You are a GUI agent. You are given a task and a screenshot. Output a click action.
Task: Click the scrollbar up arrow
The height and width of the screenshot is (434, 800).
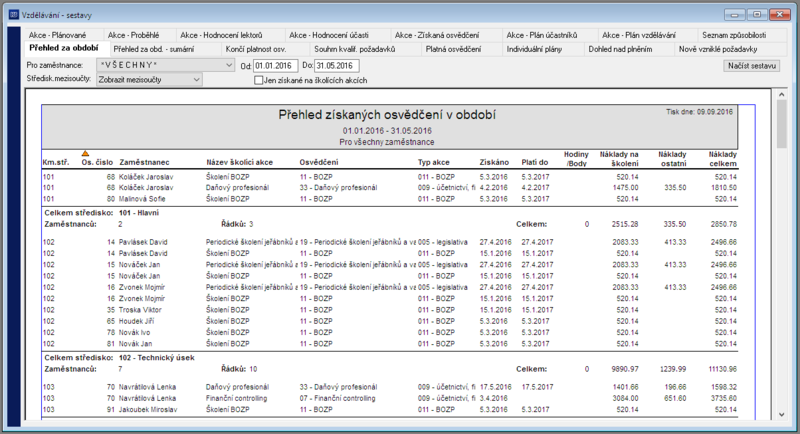point(782,95)
